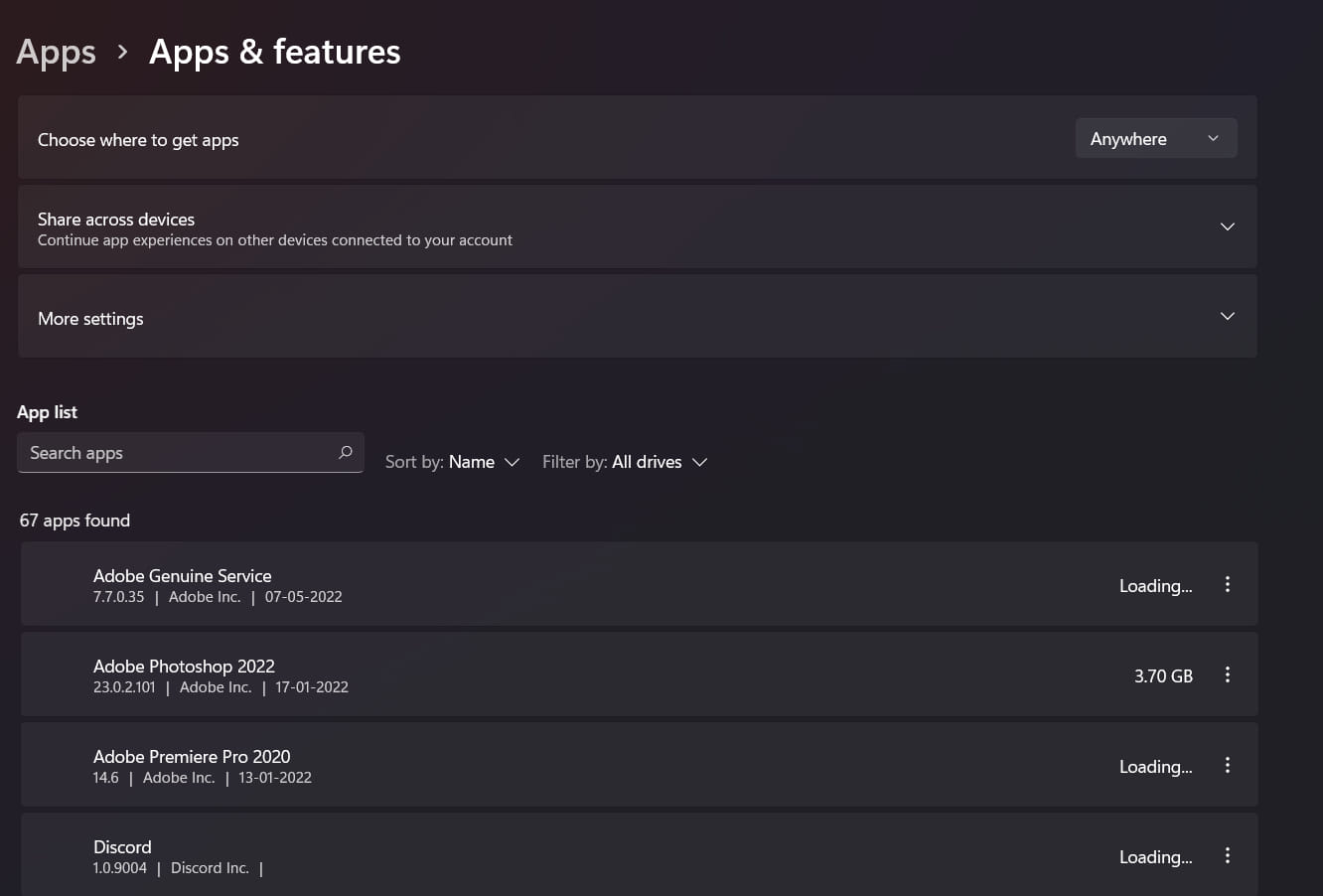Viewport: 1323px width, 896px height.
Task: Click the 13-01-2022 date under Premiere Pro
Action: coord(275,778)
